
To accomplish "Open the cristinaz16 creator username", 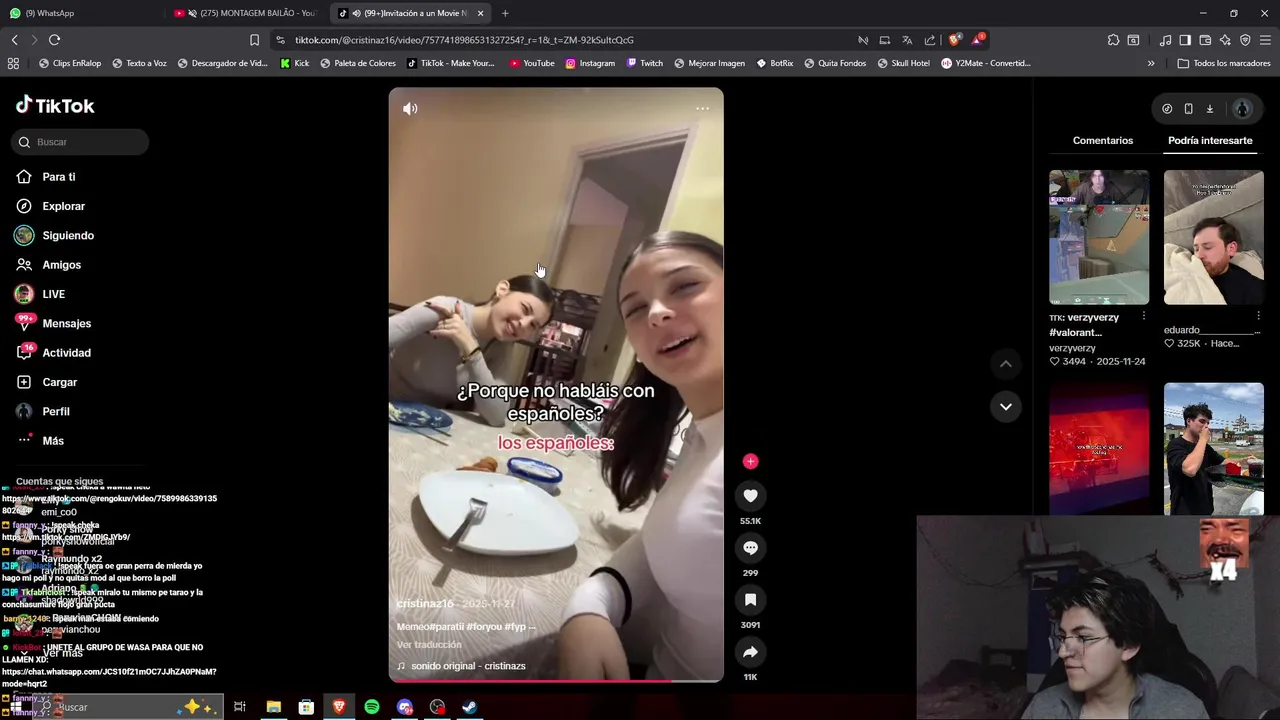I will point(425,604).
